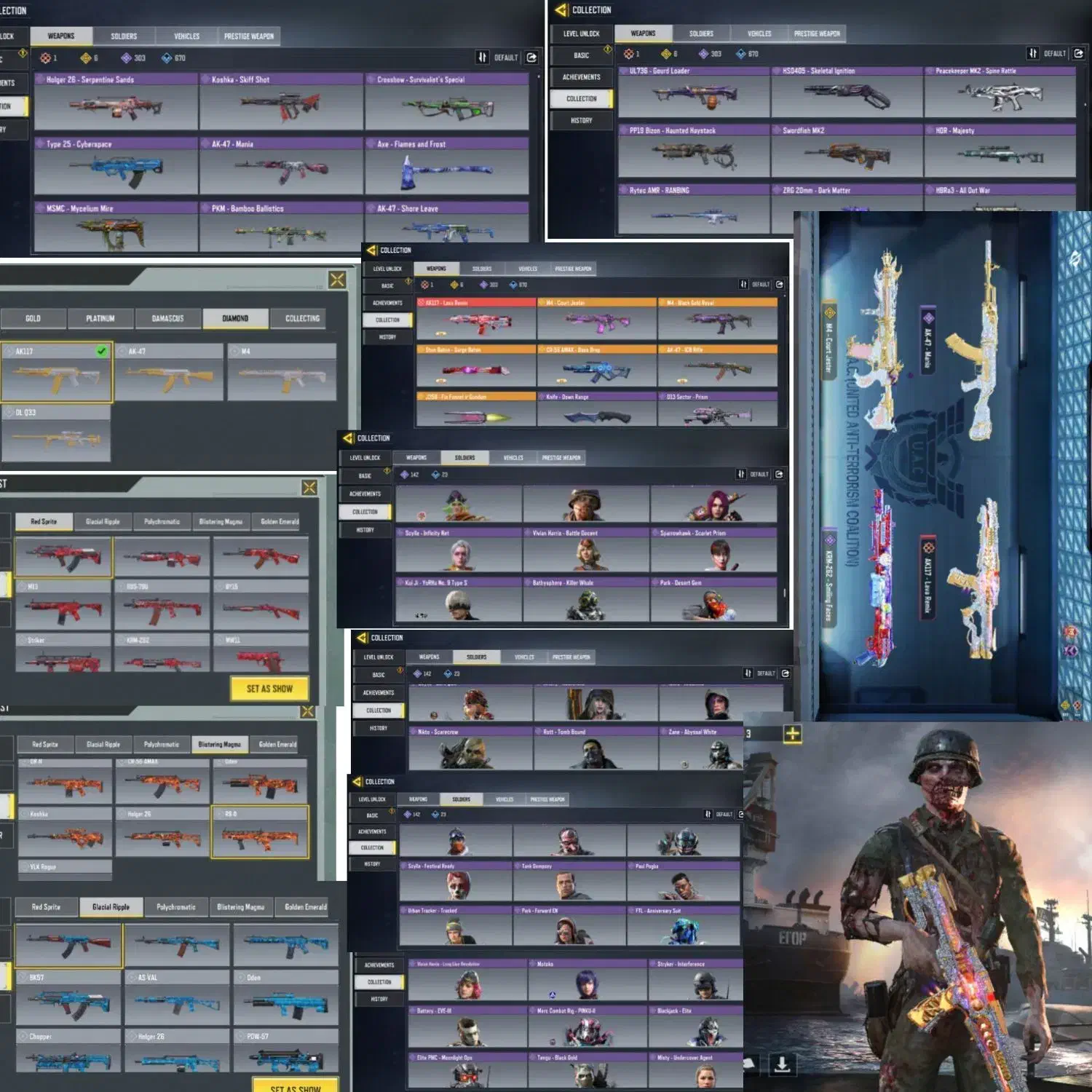The image size is (1092, 1092).
Task: Click scrollbar right of Sparrowhawk Scarlet Prism
Action: point(784,593)
